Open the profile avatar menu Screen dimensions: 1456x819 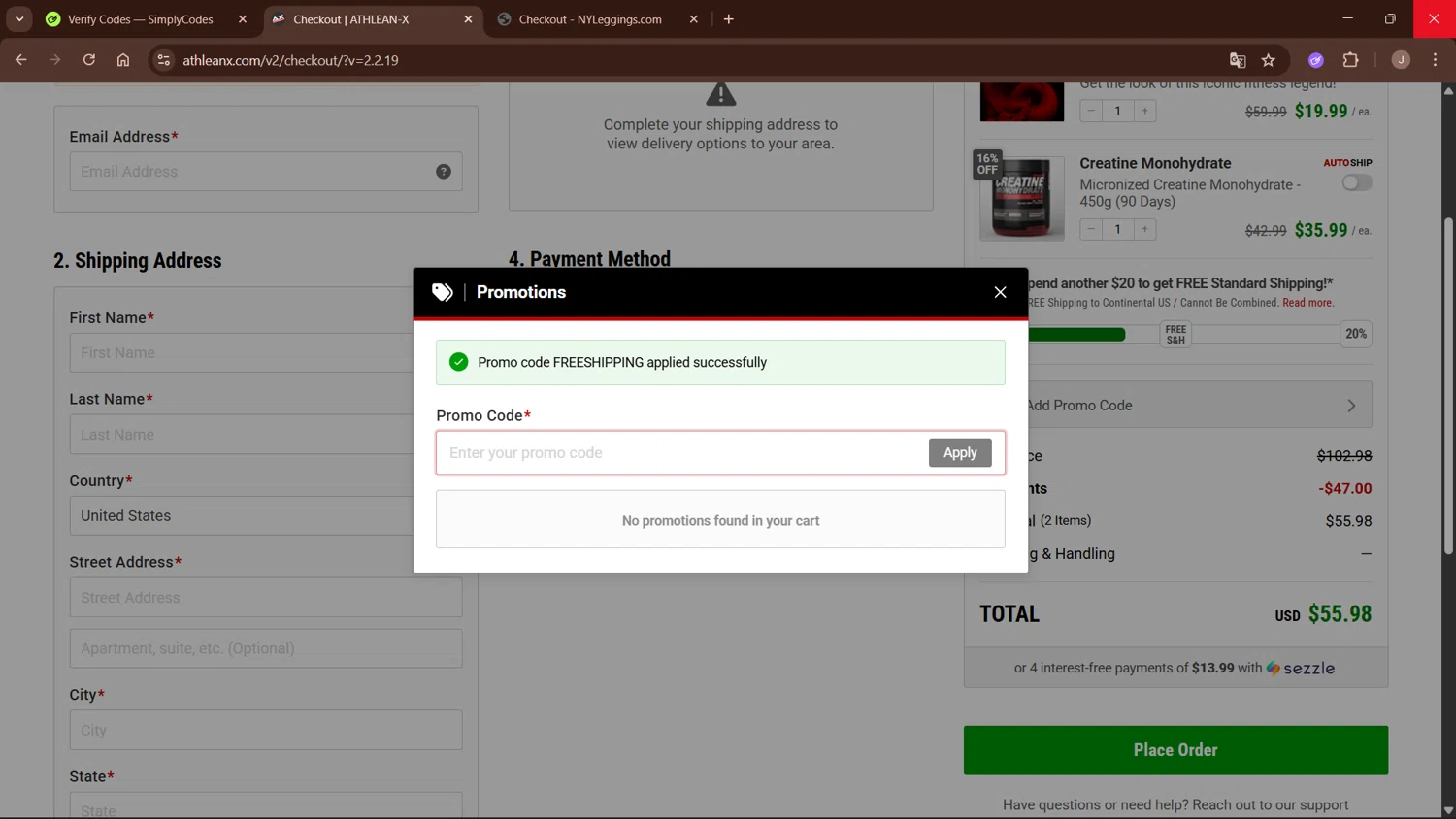pos(1401,60)
